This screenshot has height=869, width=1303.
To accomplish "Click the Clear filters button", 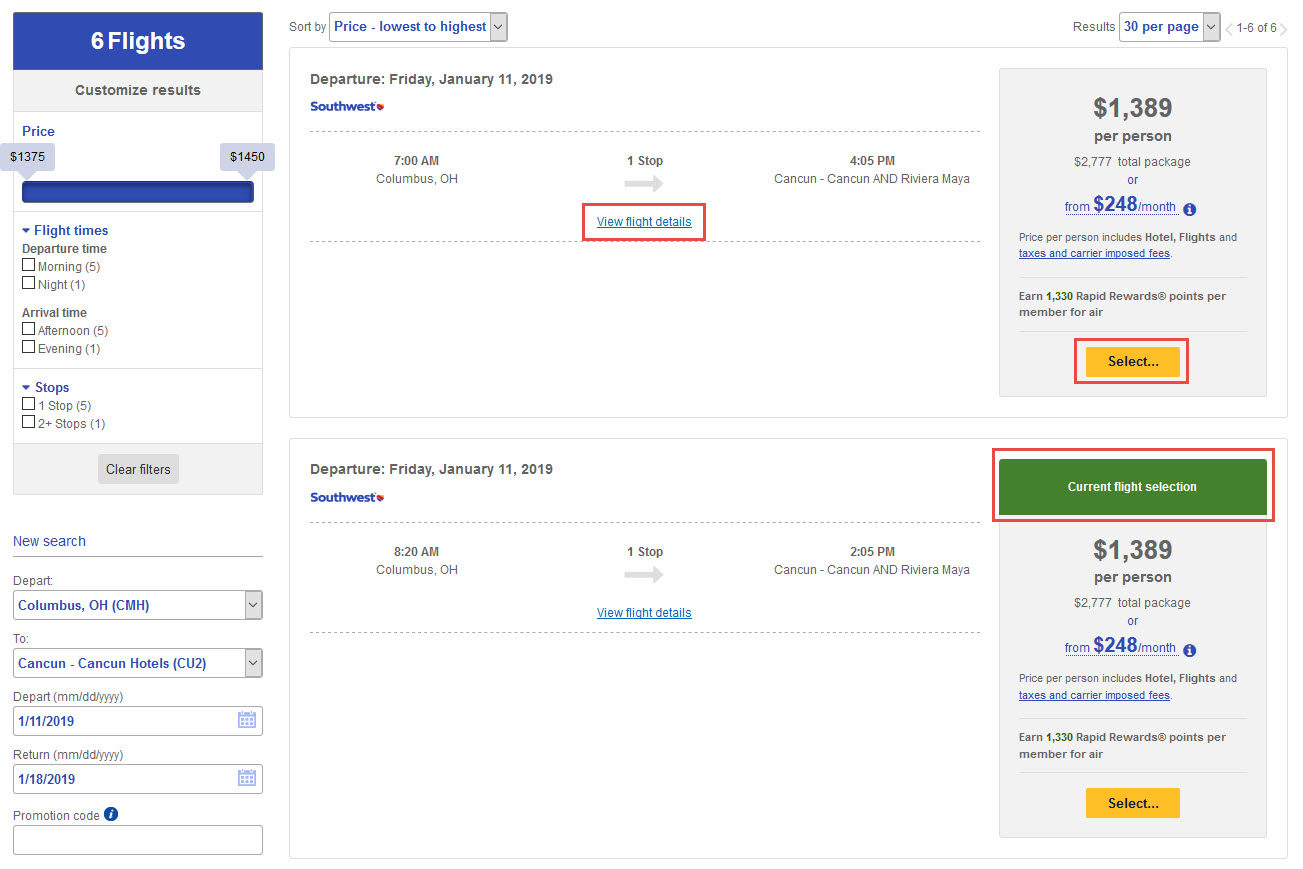I will click(138, 469).
